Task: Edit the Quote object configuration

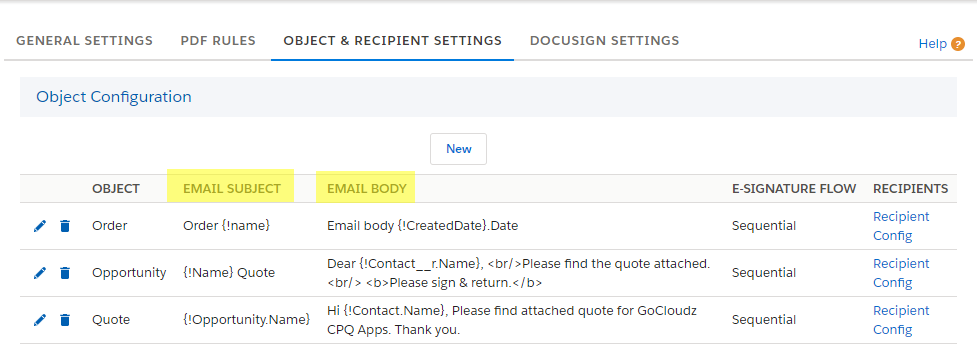Action: (40, 320)
